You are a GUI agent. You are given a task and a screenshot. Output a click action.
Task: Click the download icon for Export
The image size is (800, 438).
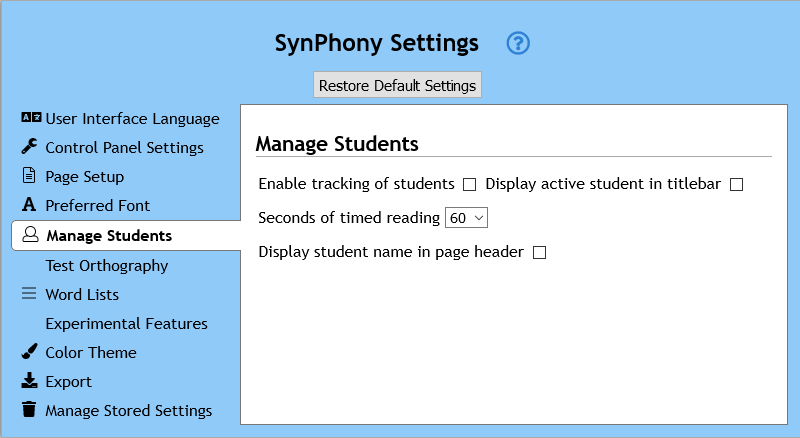pos(29,380)
